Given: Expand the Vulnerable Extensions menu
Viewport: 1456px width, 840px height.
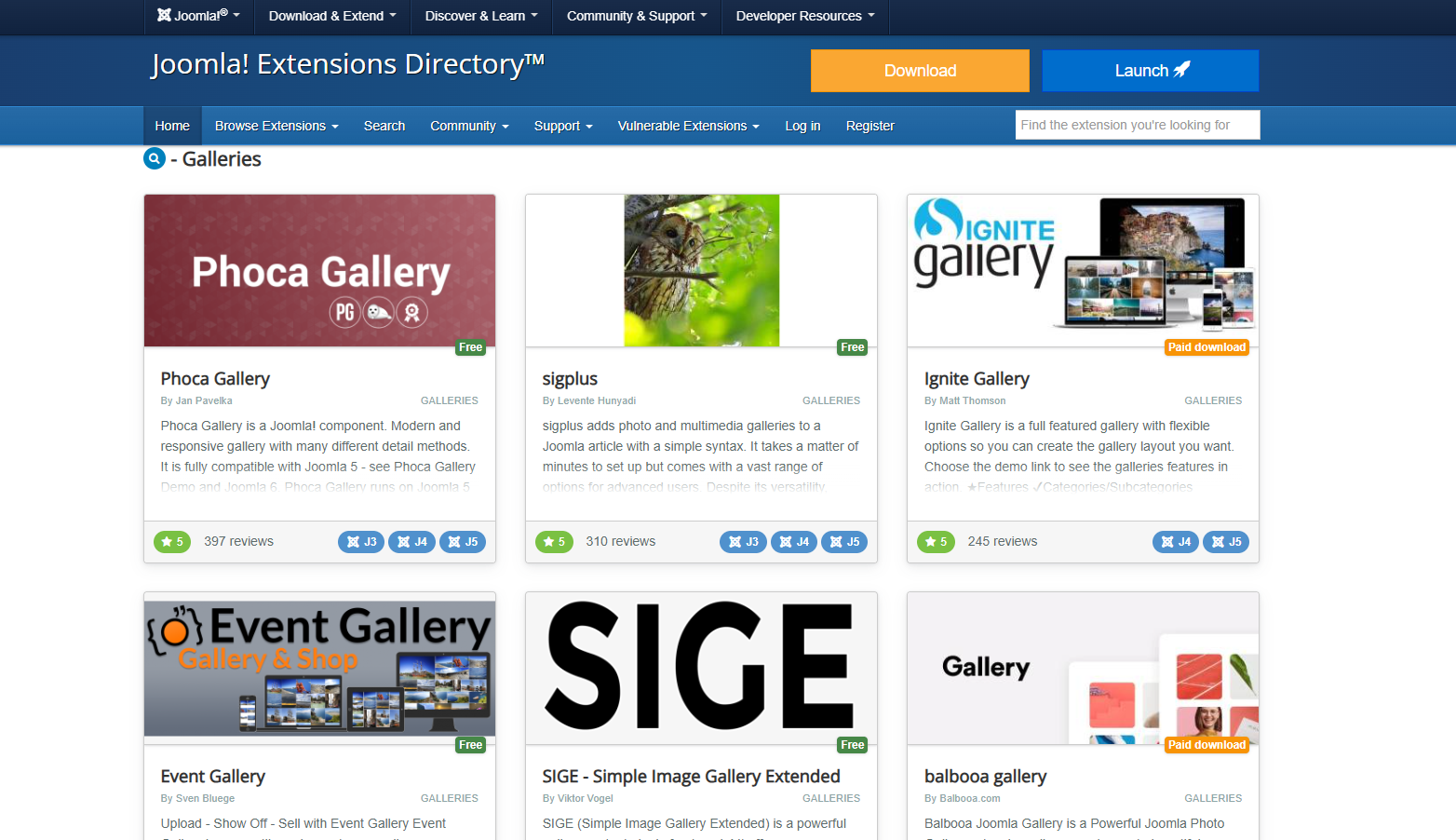Looking at the screenshot, I should [689, 126].
